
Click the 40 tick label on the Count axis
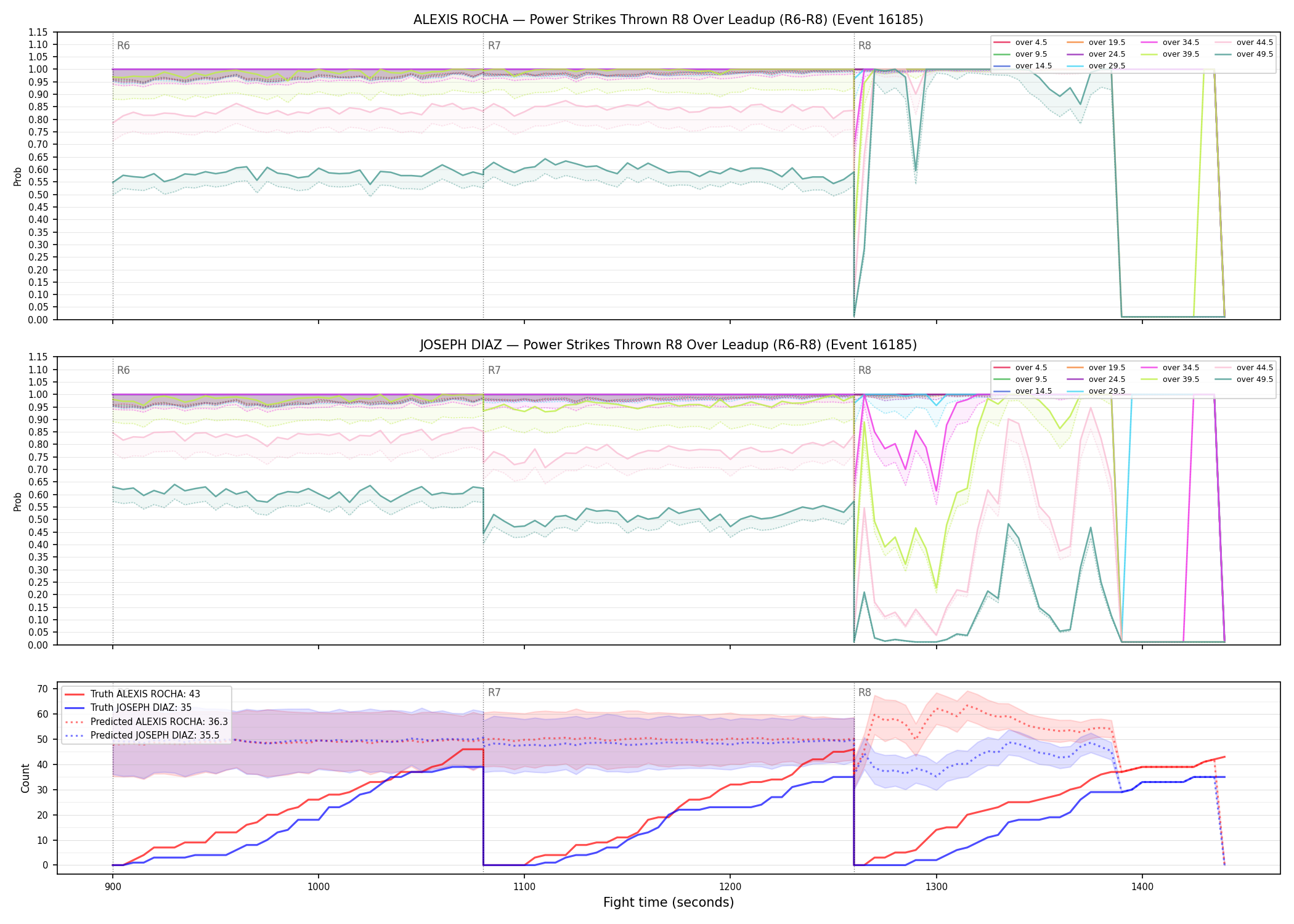[43, 764]
